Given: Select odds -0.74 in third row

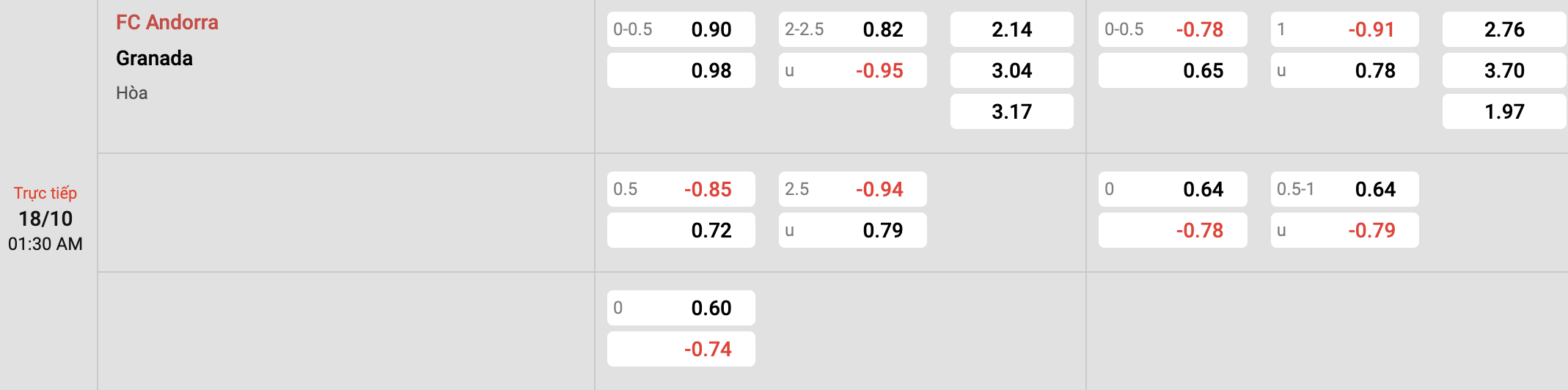Looking at the screenshot, I should click(x=681, y=349).
